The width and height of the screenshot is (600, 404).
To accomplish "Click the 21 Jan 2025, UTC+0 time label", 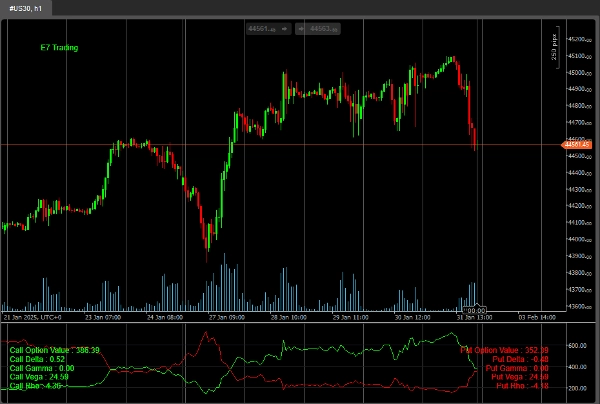I will pos(33,317).
